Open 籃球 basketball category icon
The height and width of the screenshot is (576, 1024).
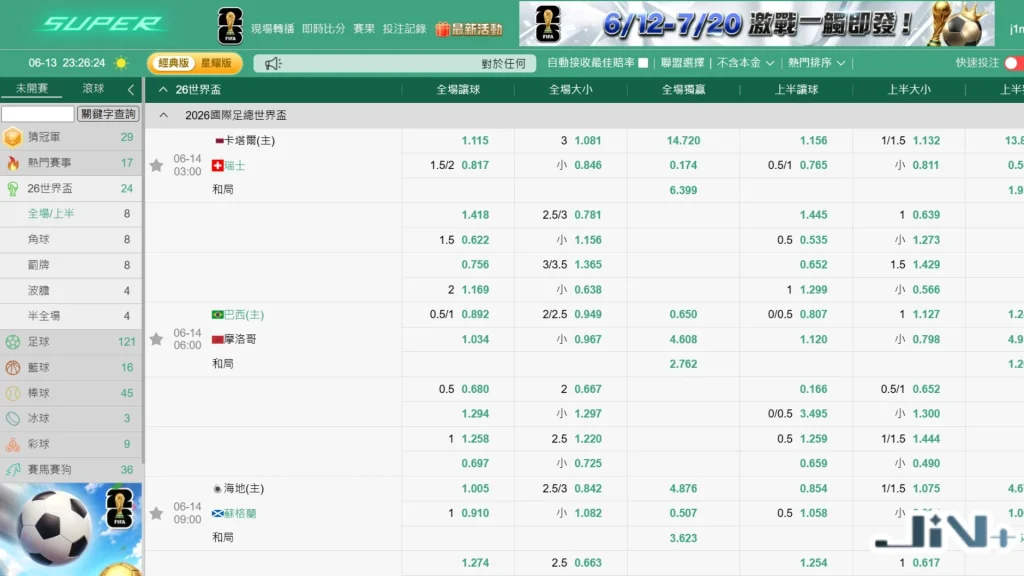tap(12, 367)
